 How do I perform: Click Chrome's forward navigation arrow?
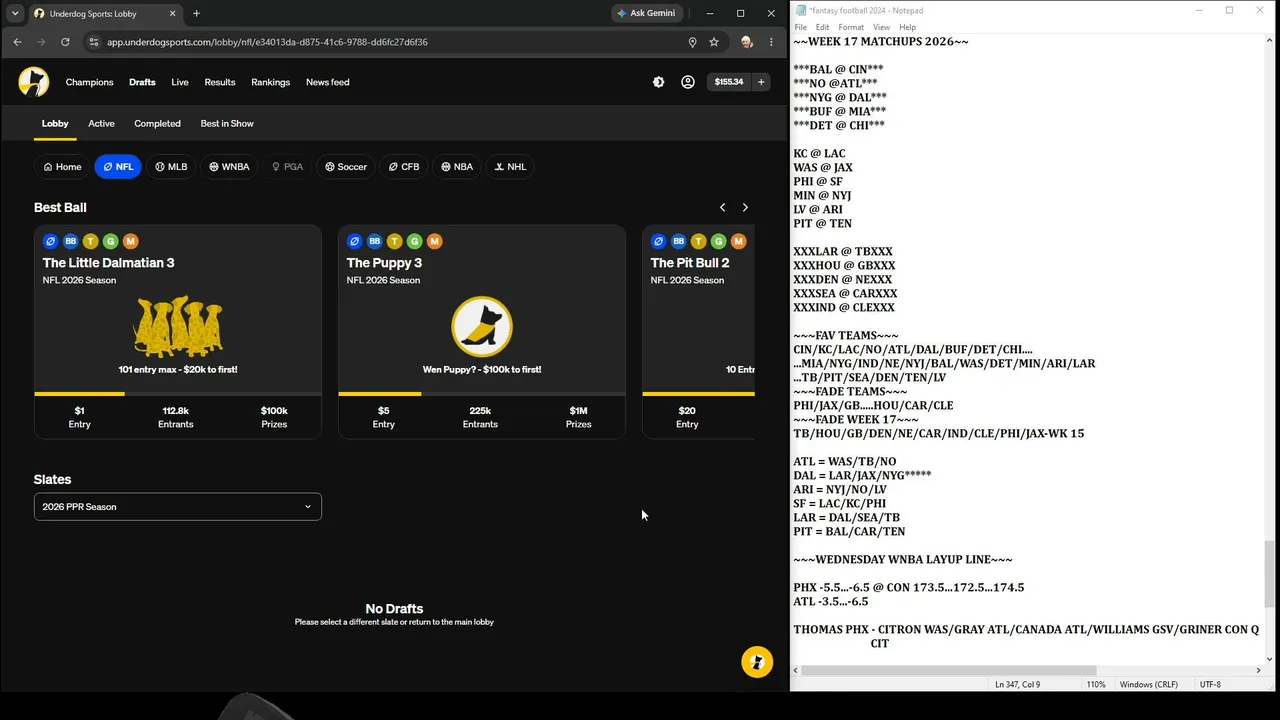[41, 42]
